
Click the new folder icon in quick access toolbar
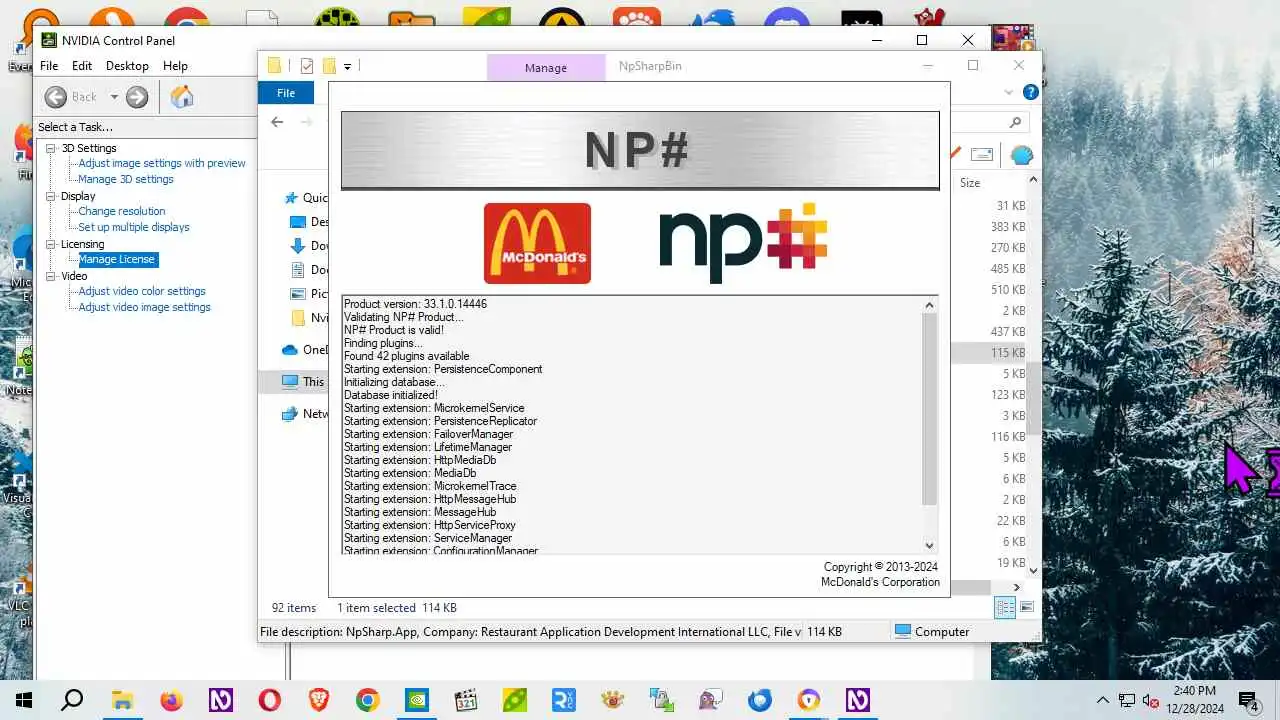(329, 66)
